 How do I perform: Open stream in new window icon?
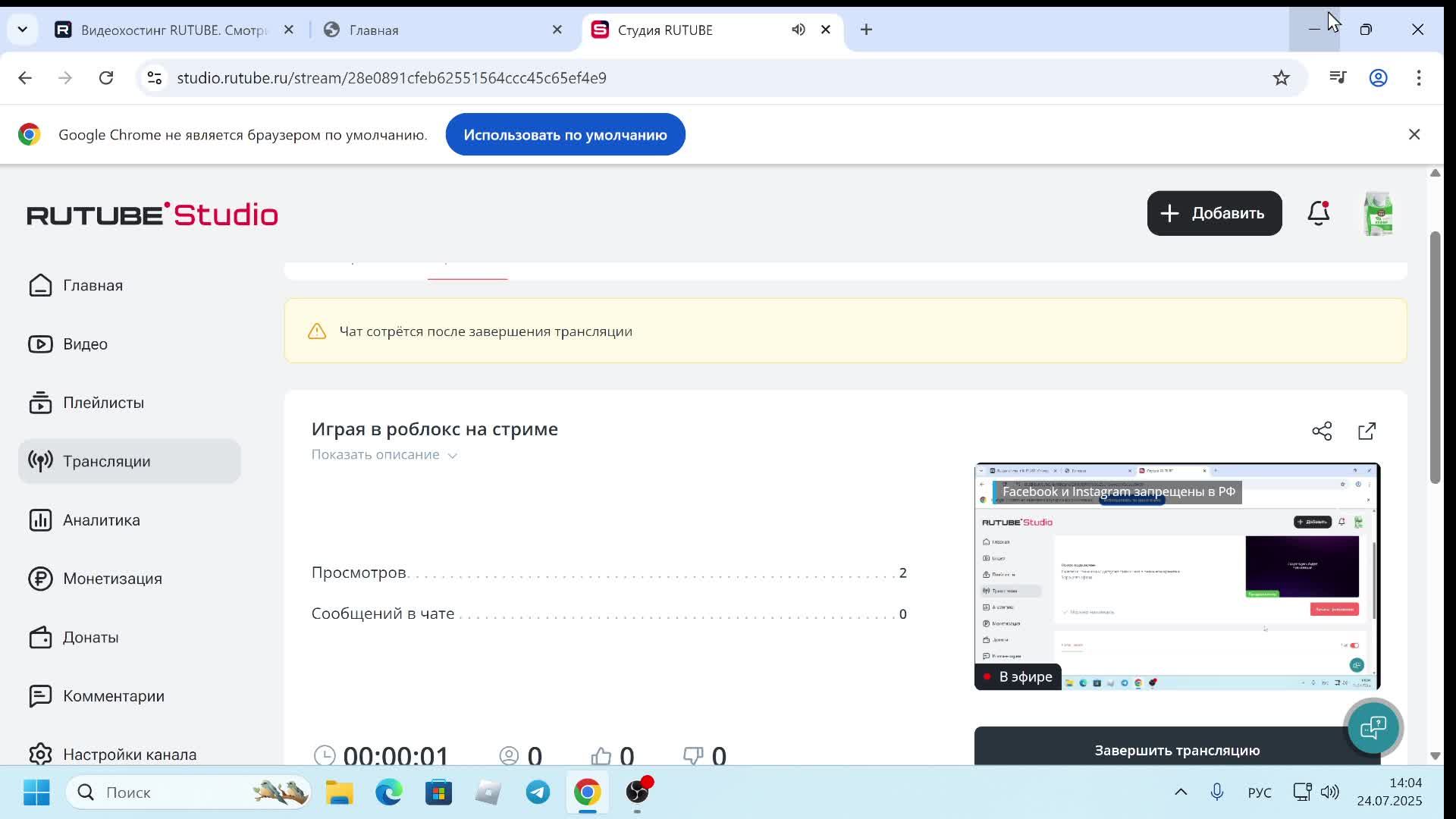point(1367,431)
